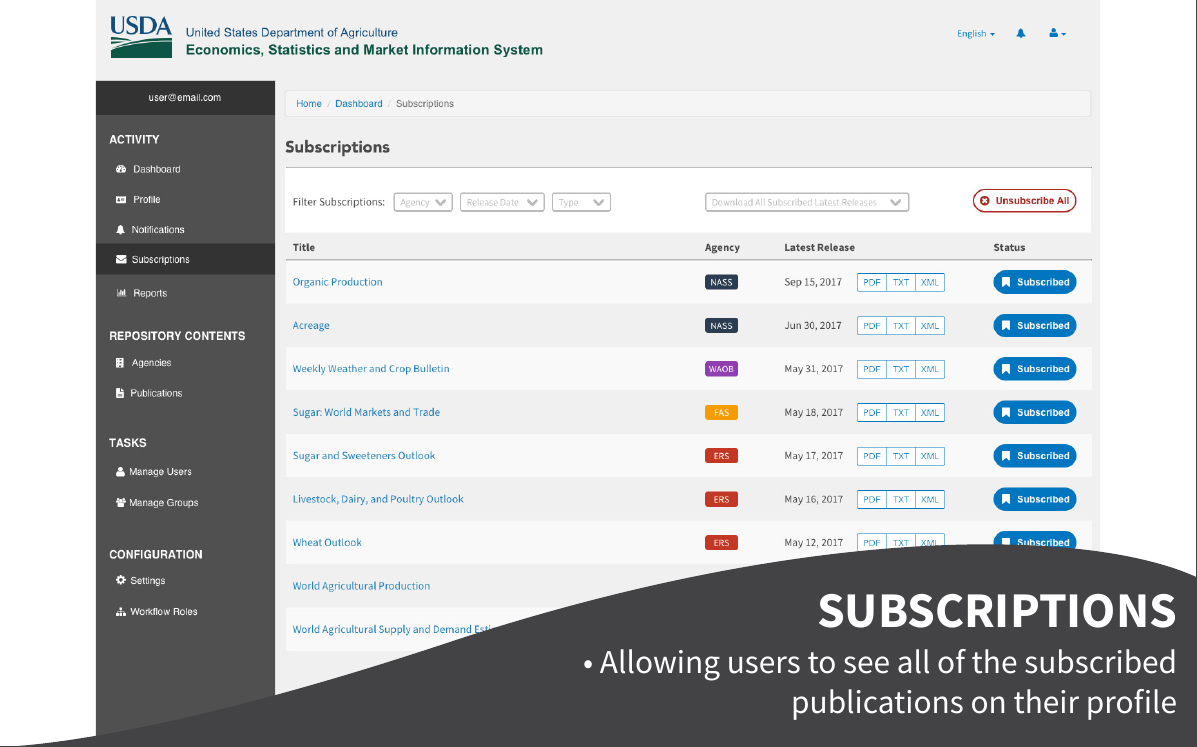Open Sugar and Sweeteners Outlook link

point(363,456)
